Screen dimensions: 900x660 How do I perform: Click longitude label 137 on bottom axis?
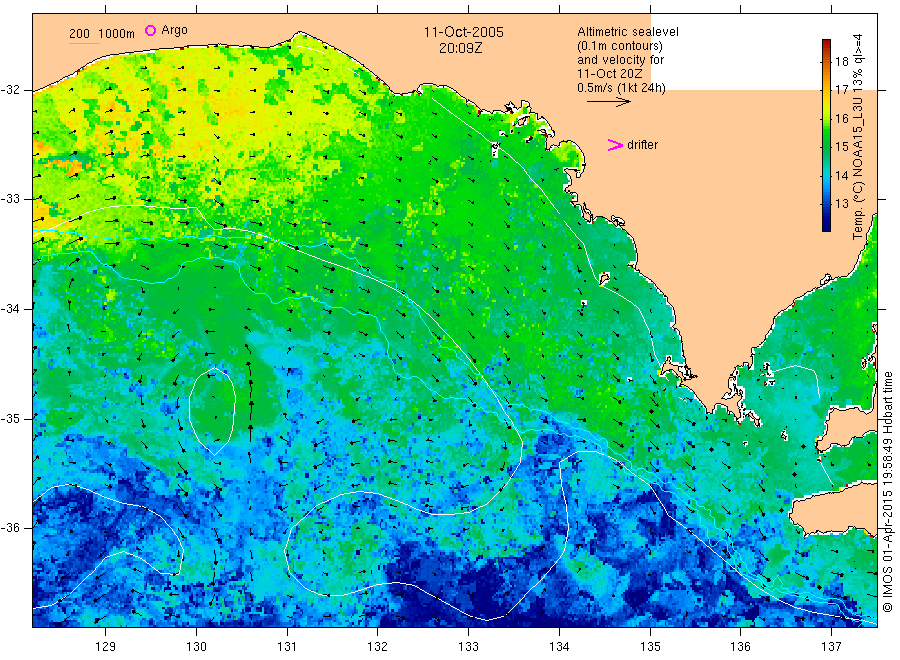[831, 647]
